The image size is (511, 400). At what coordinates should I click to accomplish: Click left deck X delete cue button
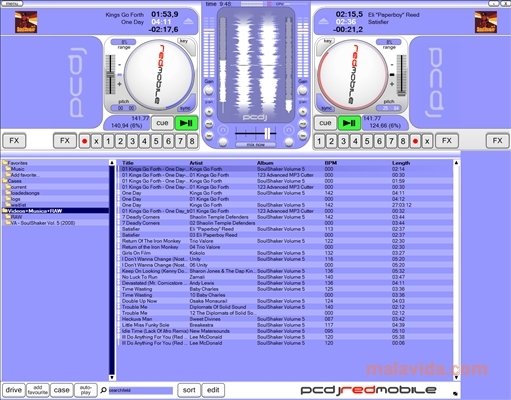point(96,141)
